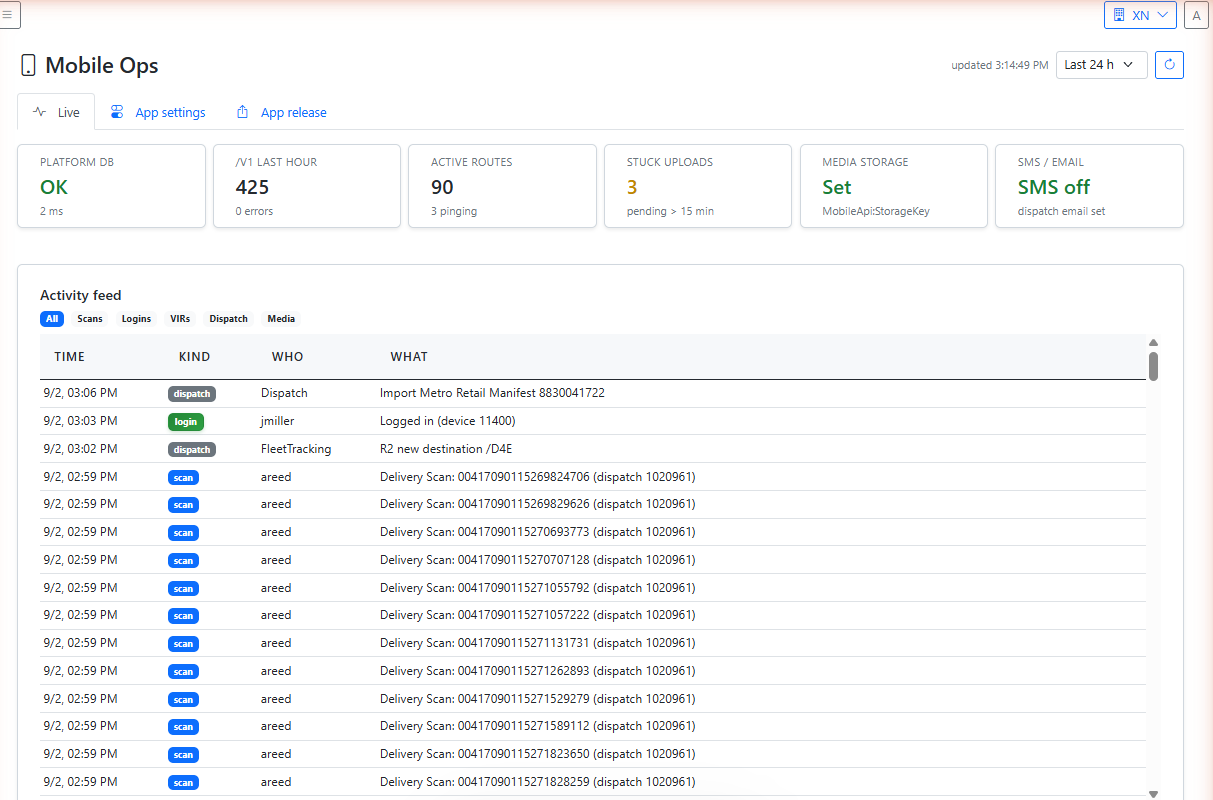The height and width of the screenshot is (800, 1213).
Task: Click the Activity feed heading
Action: (x=81, y=295)
